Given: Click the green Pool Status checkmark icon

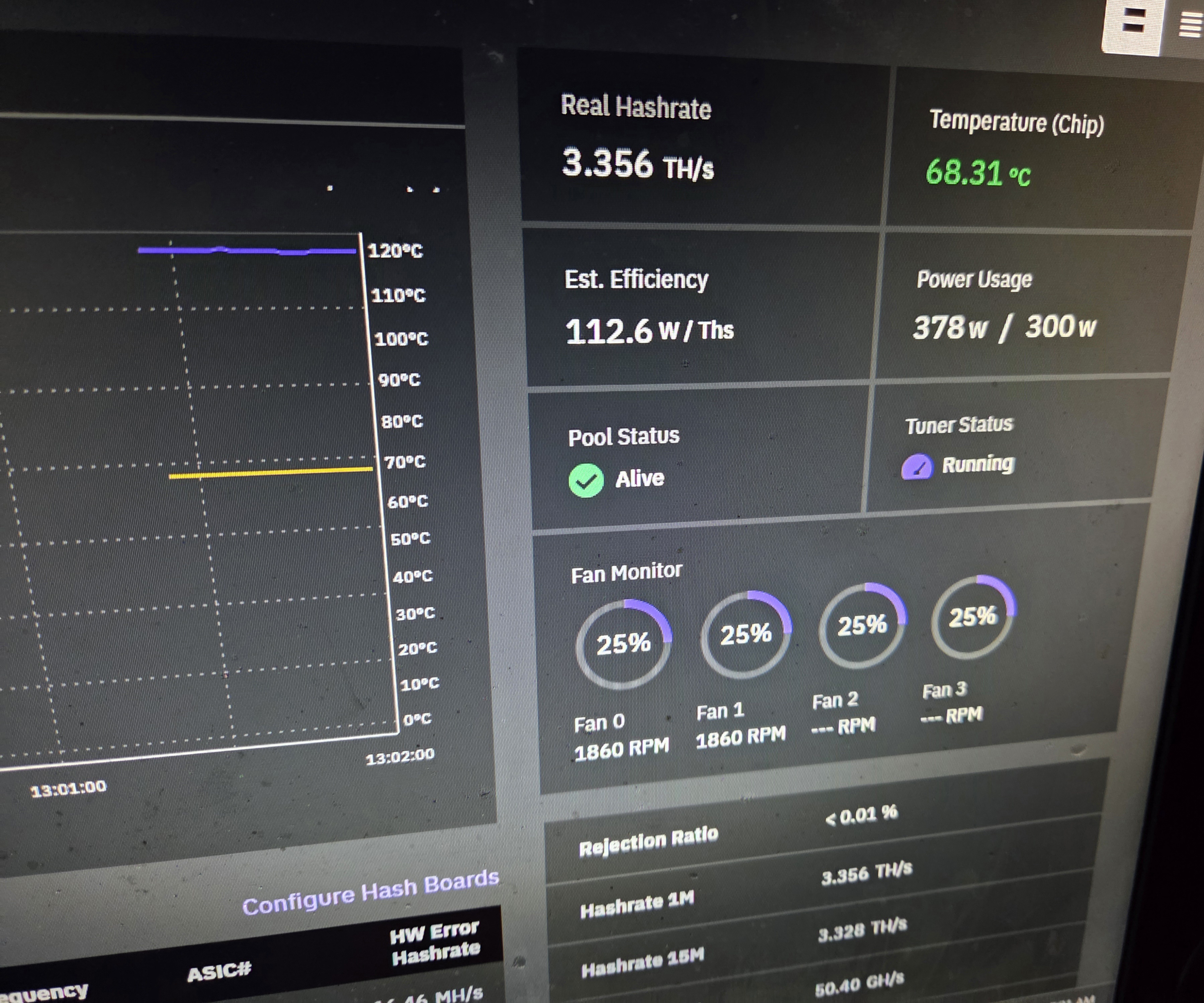Looking at the screenshot, I should click(585, 480).
